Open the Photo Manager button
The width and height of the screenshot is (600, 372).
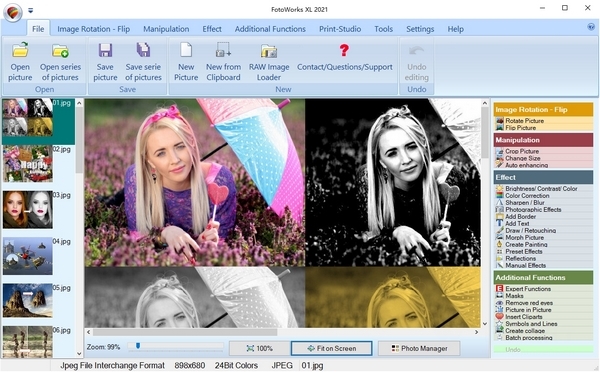419,348
